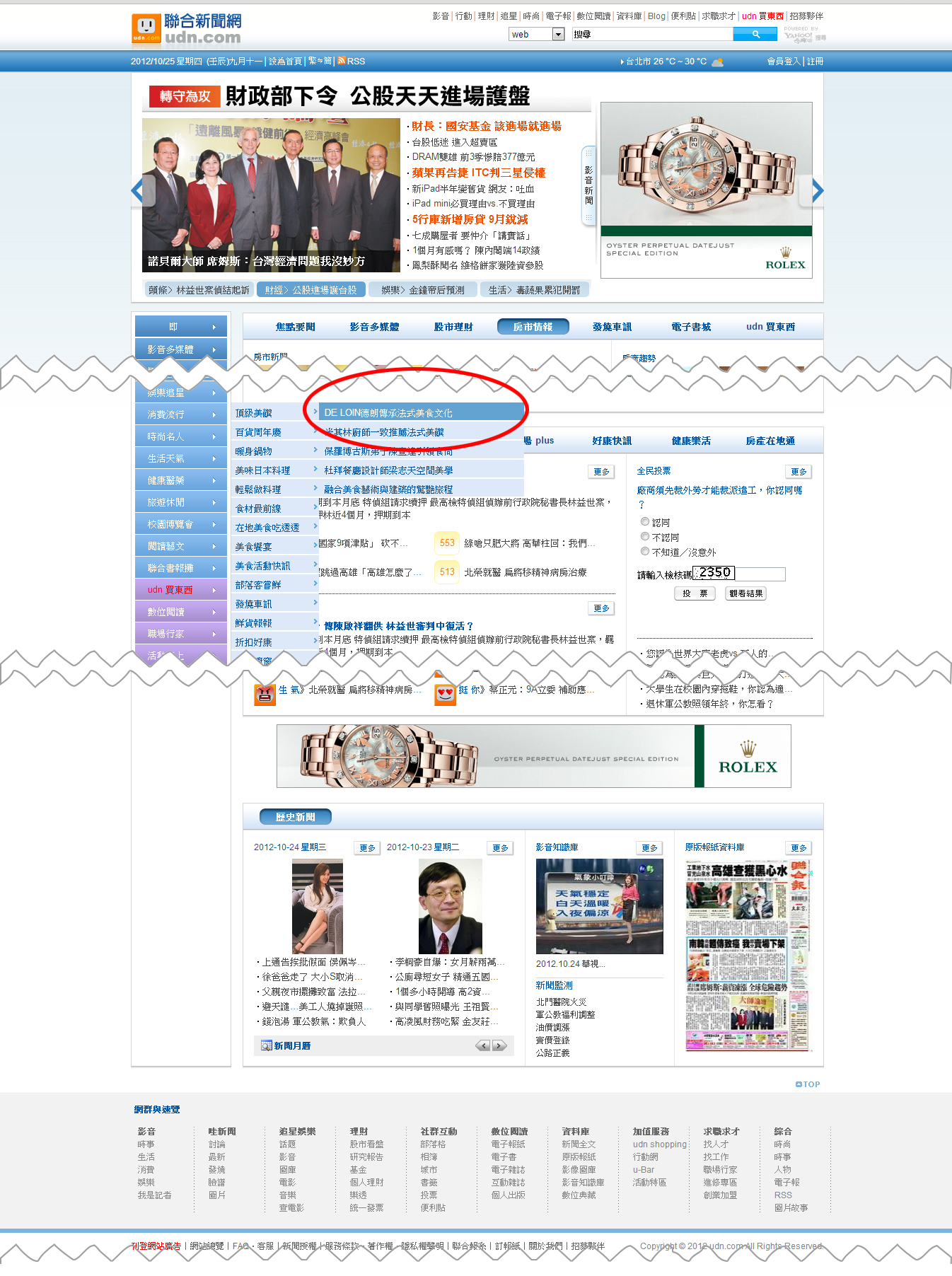Expand the 生活天氣 sidebar menu
952x1276 pixels.
pyautogui.click(x=180, y=458)
